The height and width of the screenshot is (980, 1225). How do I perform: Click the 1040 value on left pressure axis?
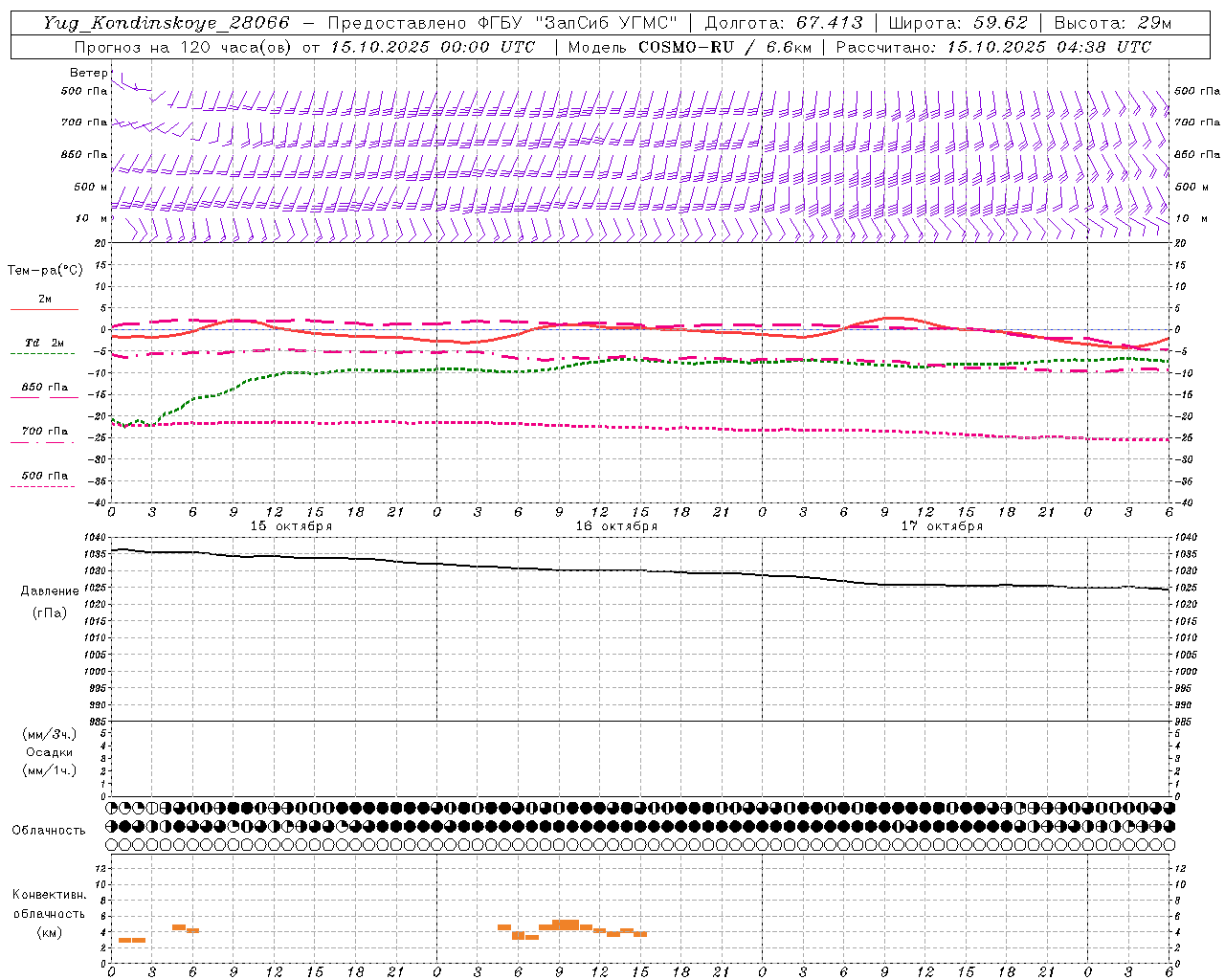95,538
